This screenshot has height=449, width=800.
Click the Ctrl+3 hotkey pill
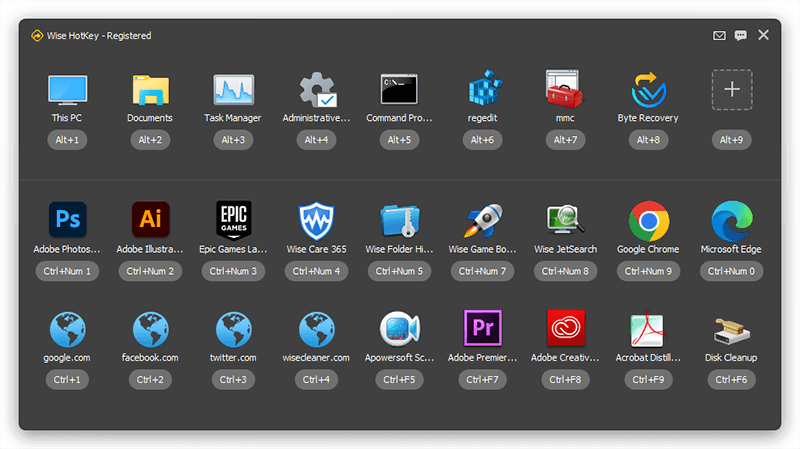[233, 380]
